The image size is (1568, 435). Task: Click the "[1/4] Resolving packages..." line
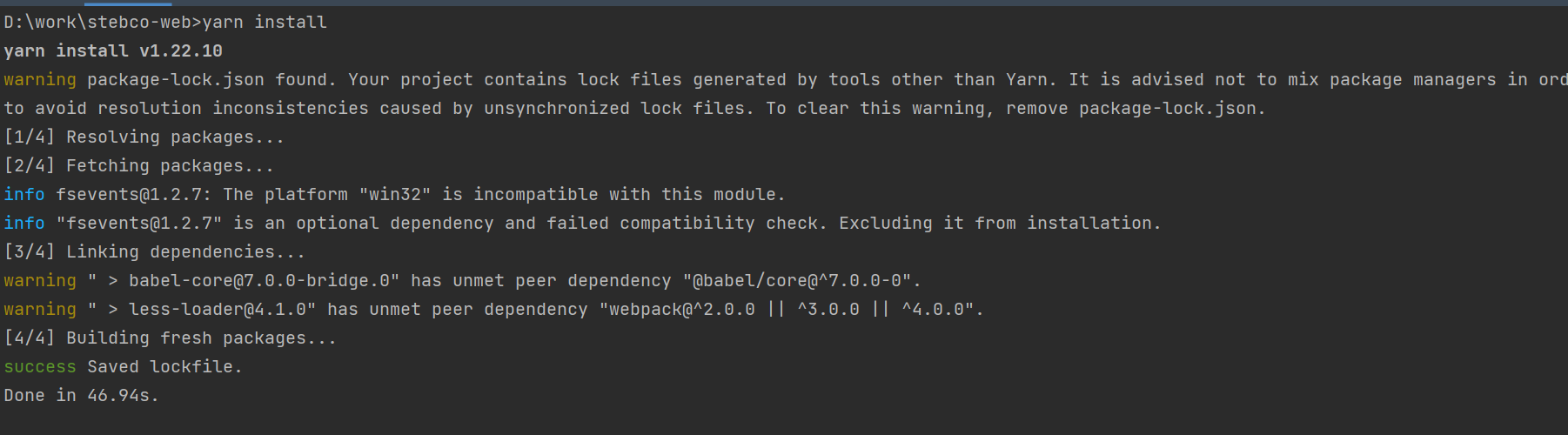(x=144, y=137)
